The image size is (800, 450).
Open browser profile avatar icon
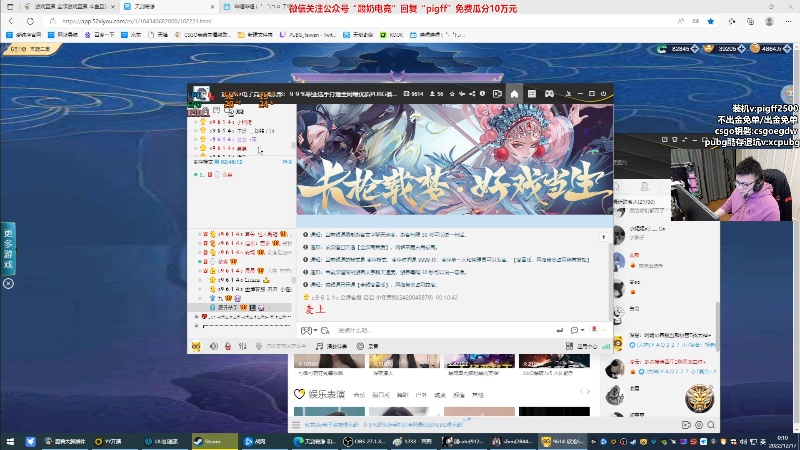tap(769, 21)
